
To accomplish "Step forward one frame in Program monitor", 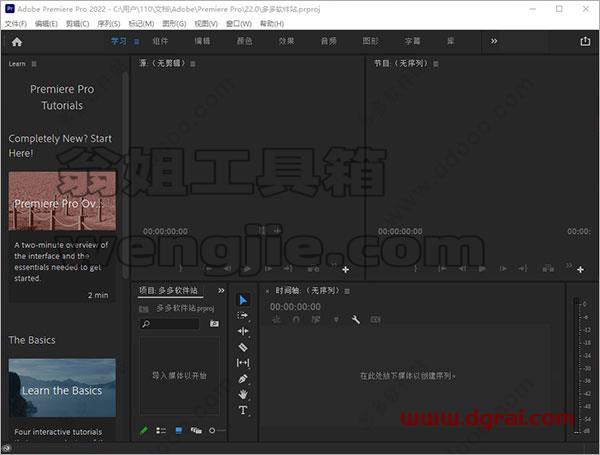I will (x=503, y=269).
